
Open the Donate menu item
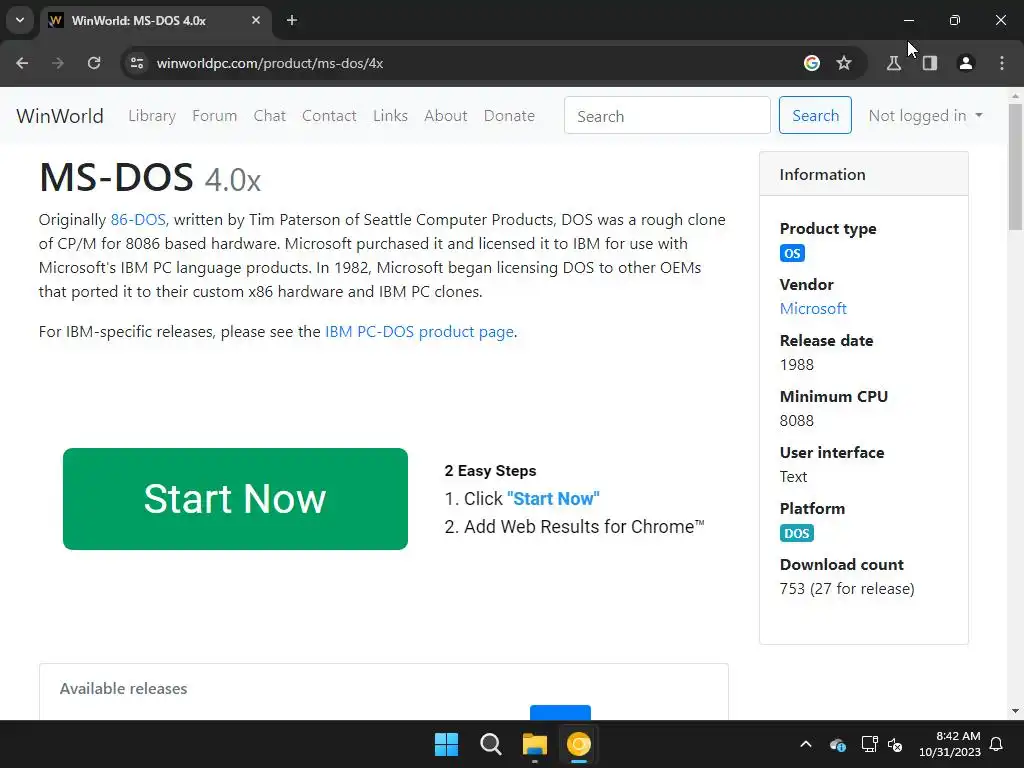[509, 116]
